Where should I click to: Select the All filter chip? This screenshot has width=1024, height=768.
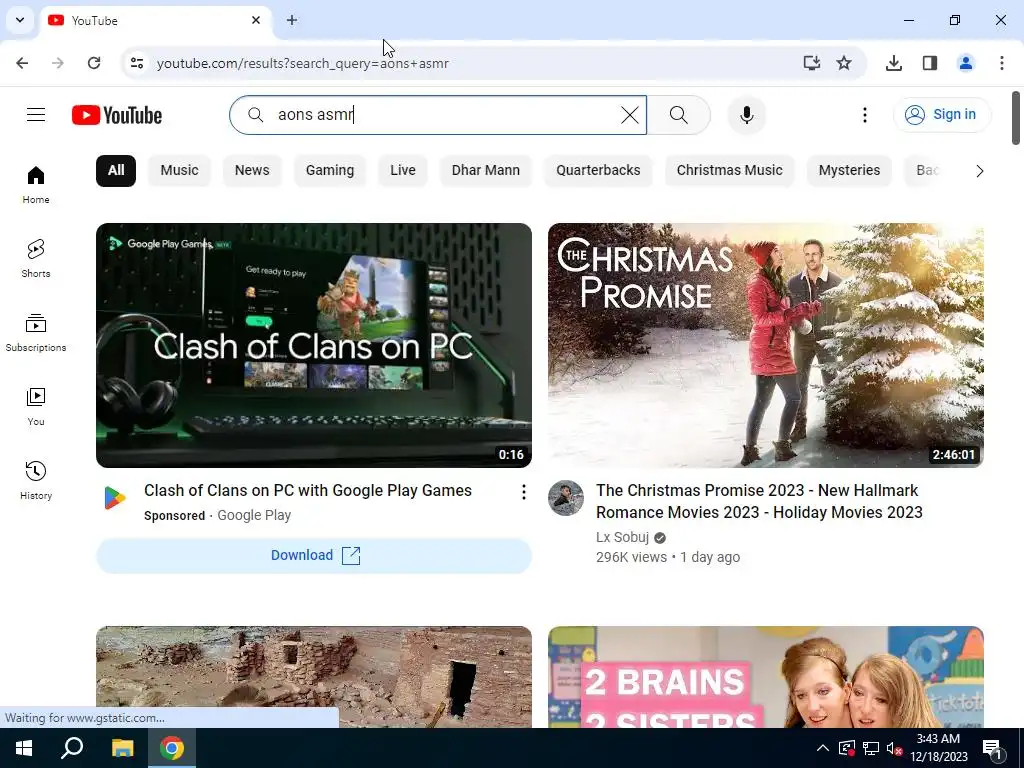coord(116,170)
